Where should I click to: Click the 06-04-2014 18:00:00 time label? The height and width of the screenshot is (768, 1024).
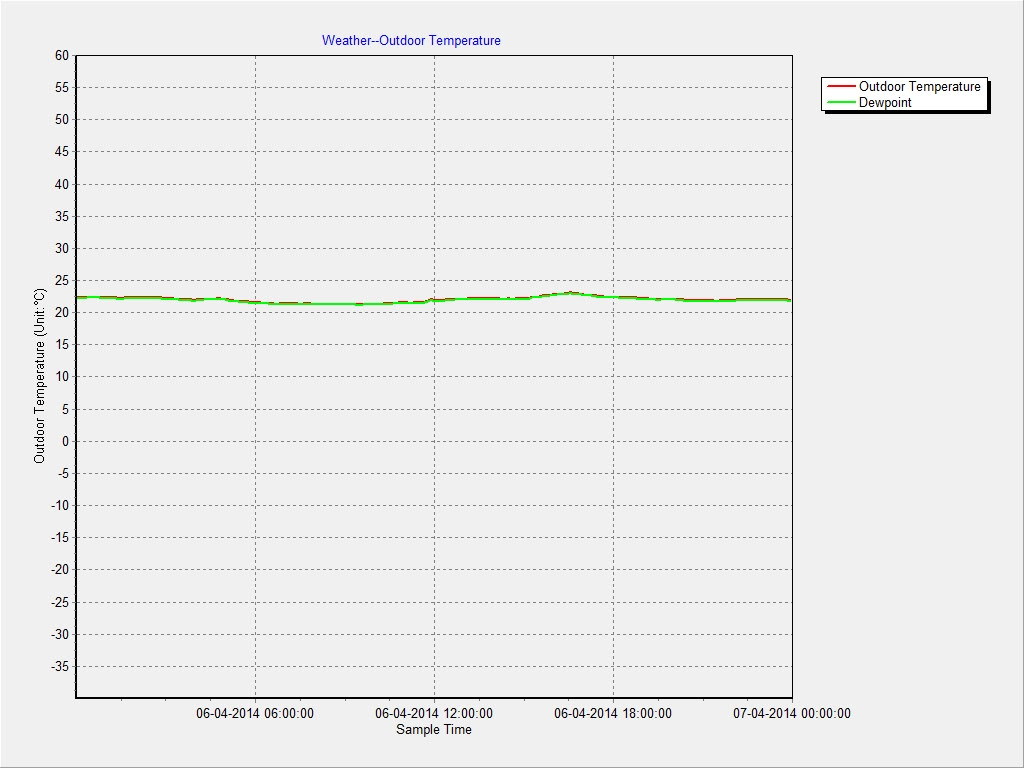click(x=613, y=713)
